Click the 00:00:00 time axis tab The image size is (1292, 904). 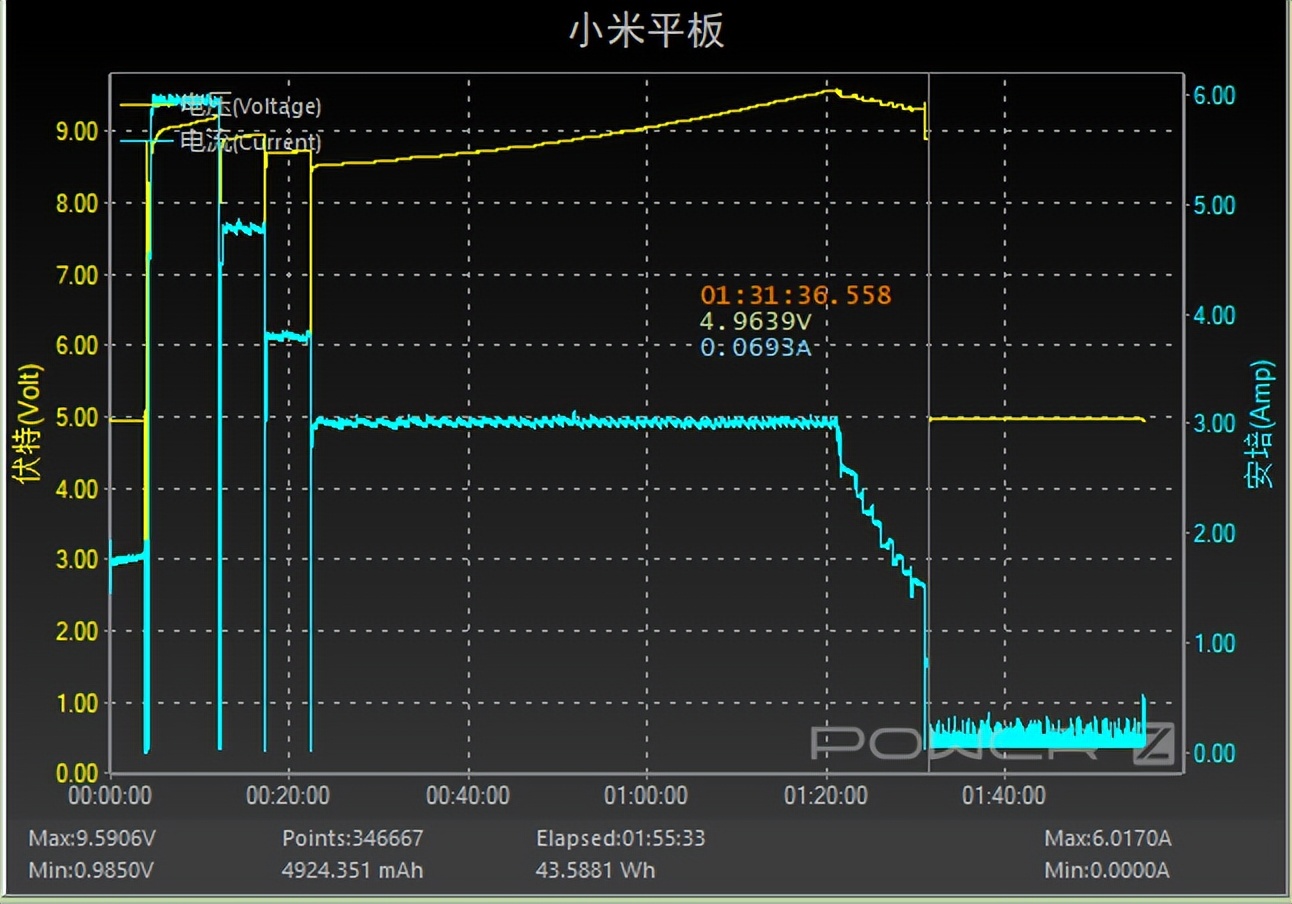110,795
